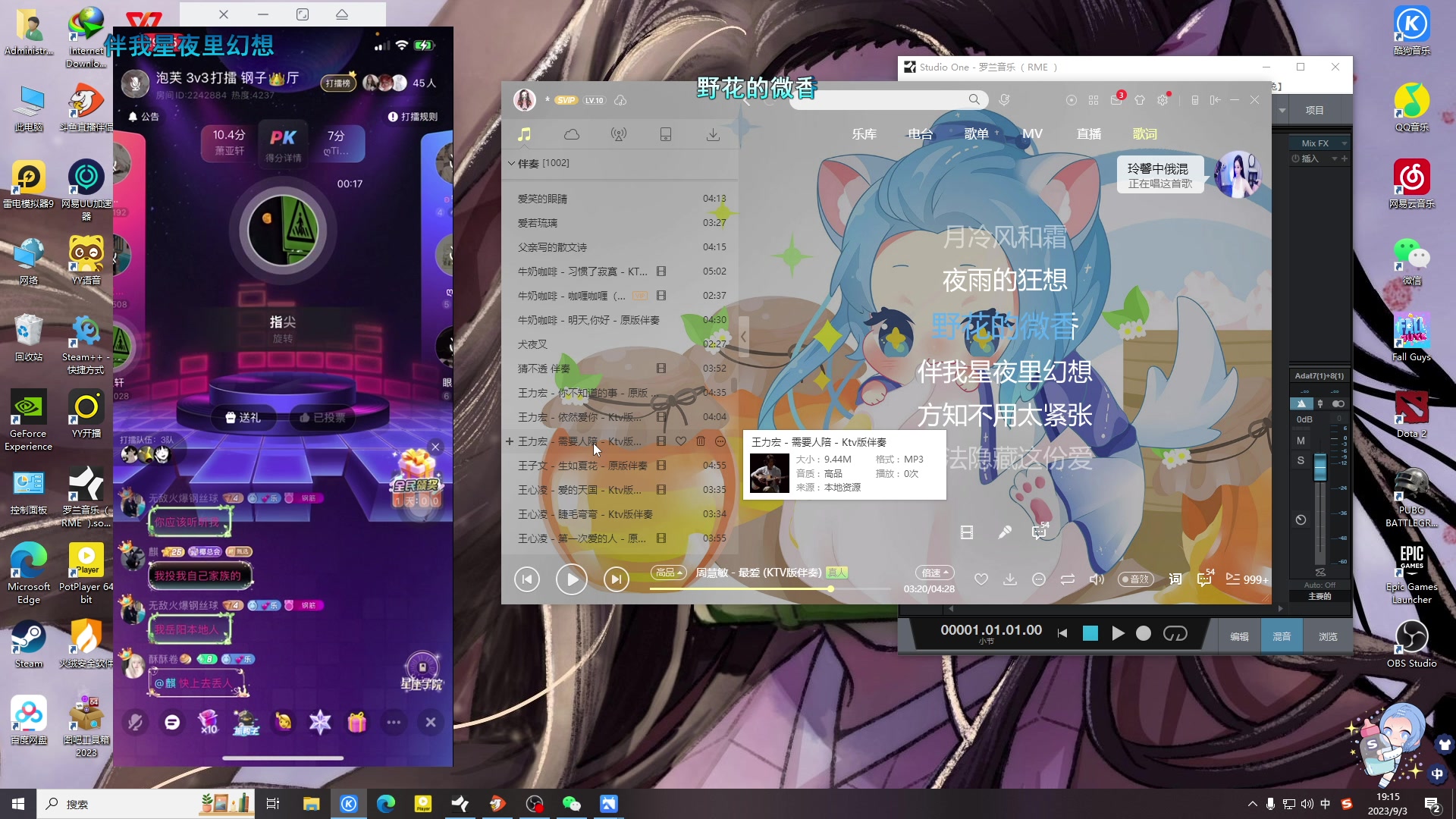Switch to the MV tab
The width and height of the screenshot is (1456, 819).
(1032, 134)
